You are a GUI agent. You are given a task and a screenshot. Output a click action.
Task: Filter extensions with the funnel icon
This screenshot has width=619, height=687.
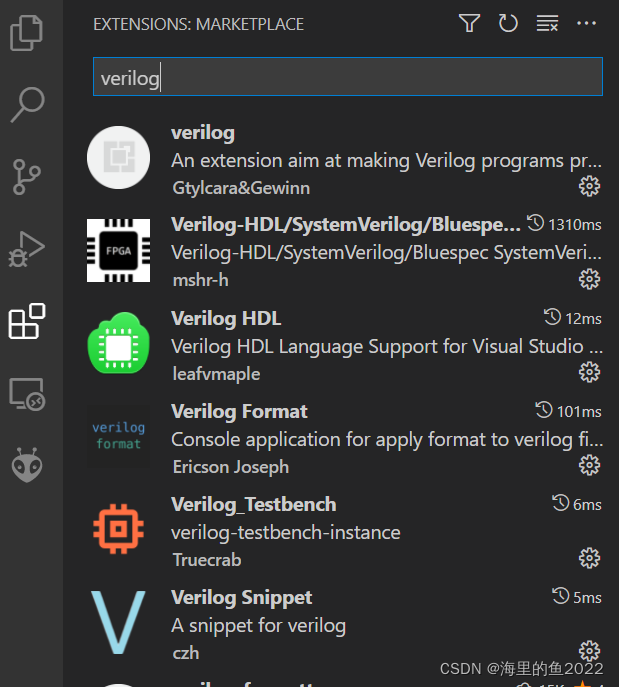pos(469,23)
